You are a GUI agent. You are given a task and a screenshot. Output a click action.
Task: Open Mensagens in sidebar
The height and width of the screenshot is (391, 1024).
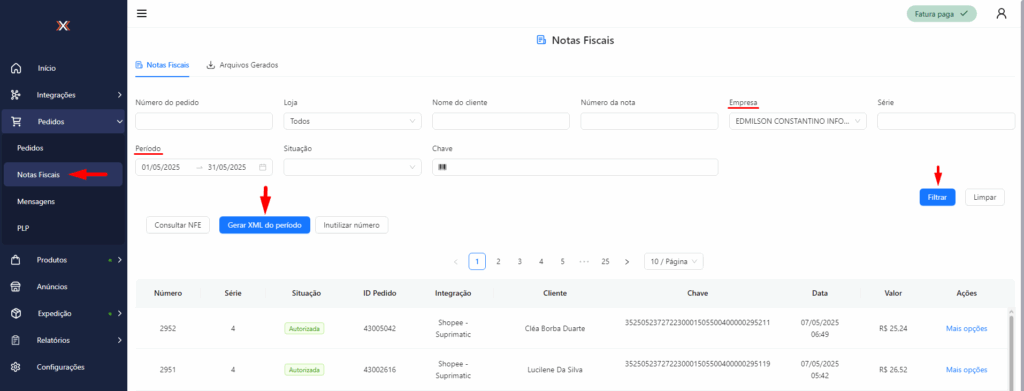pyautogui.click(x=36, y=202)
